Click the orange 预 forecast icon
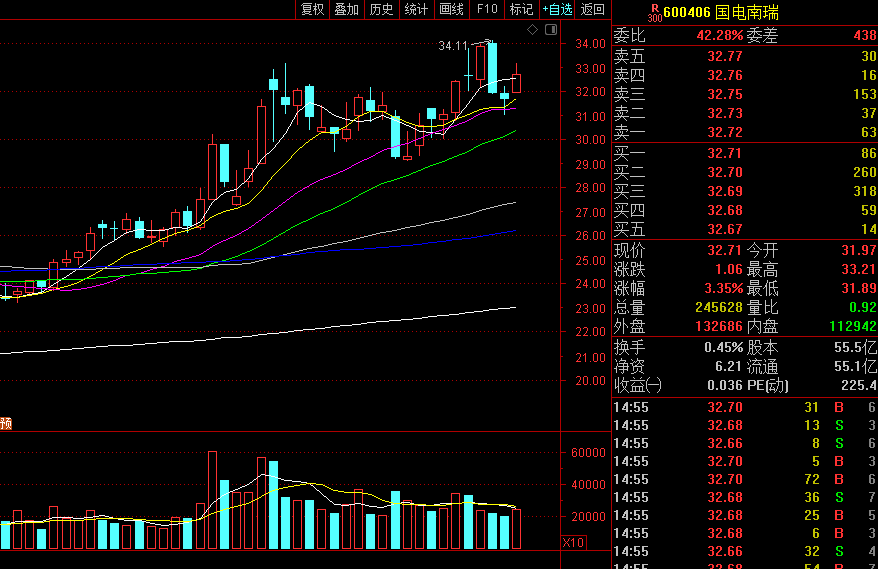This screenshot has width=878, height=569. 5,424
